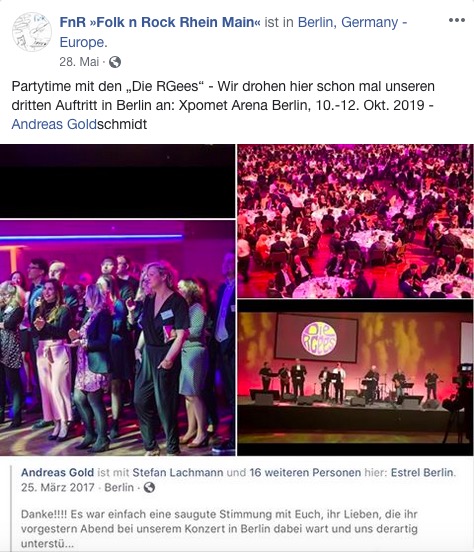Viewport: 474px width, 552px height.
Task: Click the globe privacy icon beside 28. Mai
Action: (x=115, y=62)
